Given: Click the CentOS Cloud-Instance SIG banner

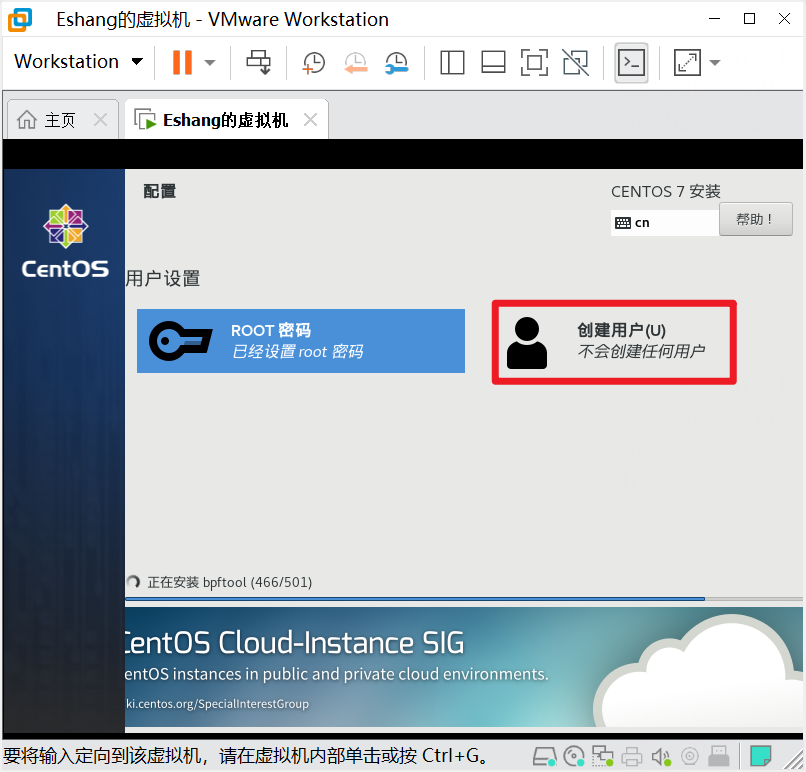Looking at the screenshot, I should point(464,667).
